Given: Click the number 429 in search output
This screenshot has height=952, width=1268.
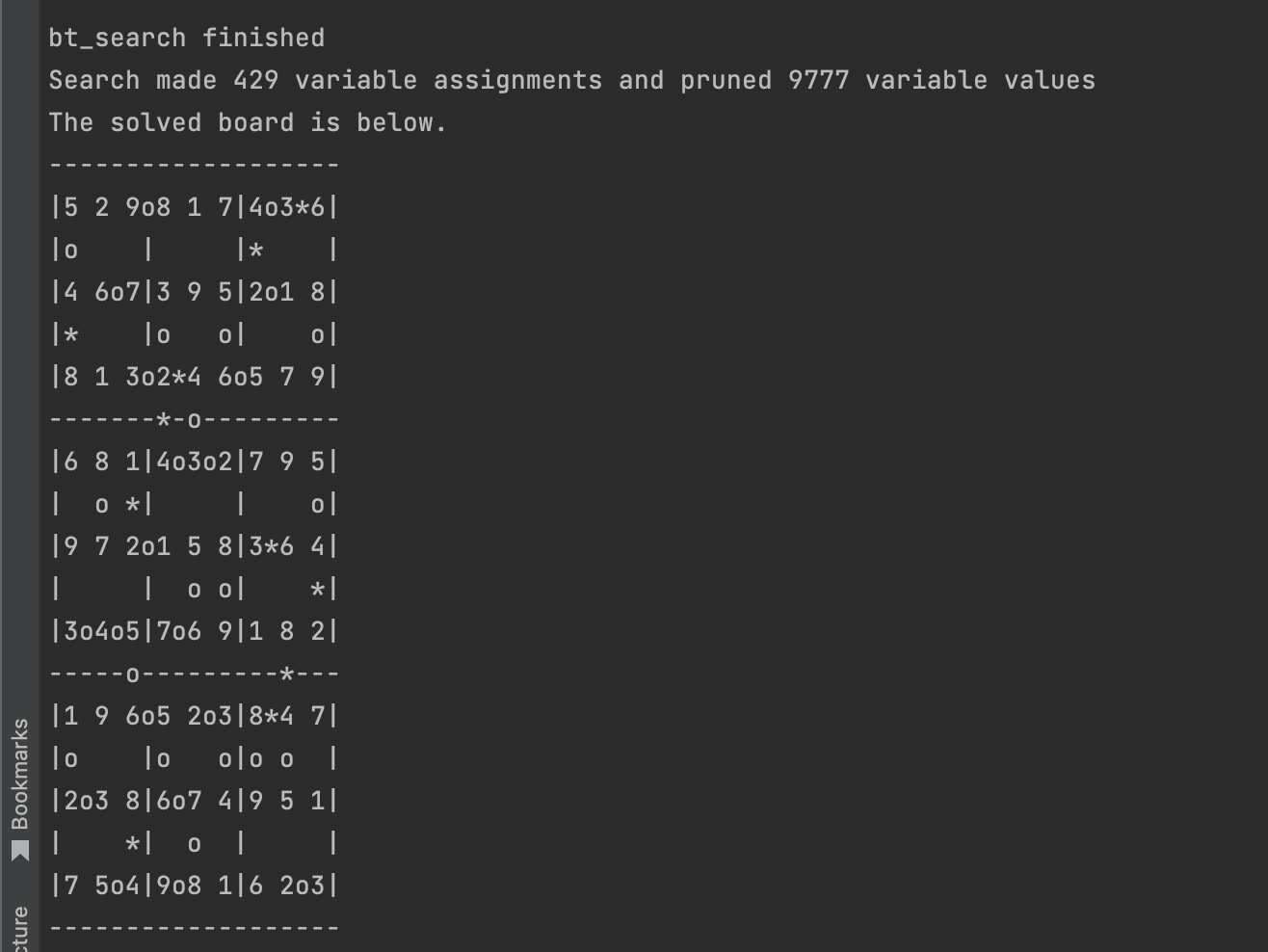Looking at the screenshot, I should click(256, 80).
